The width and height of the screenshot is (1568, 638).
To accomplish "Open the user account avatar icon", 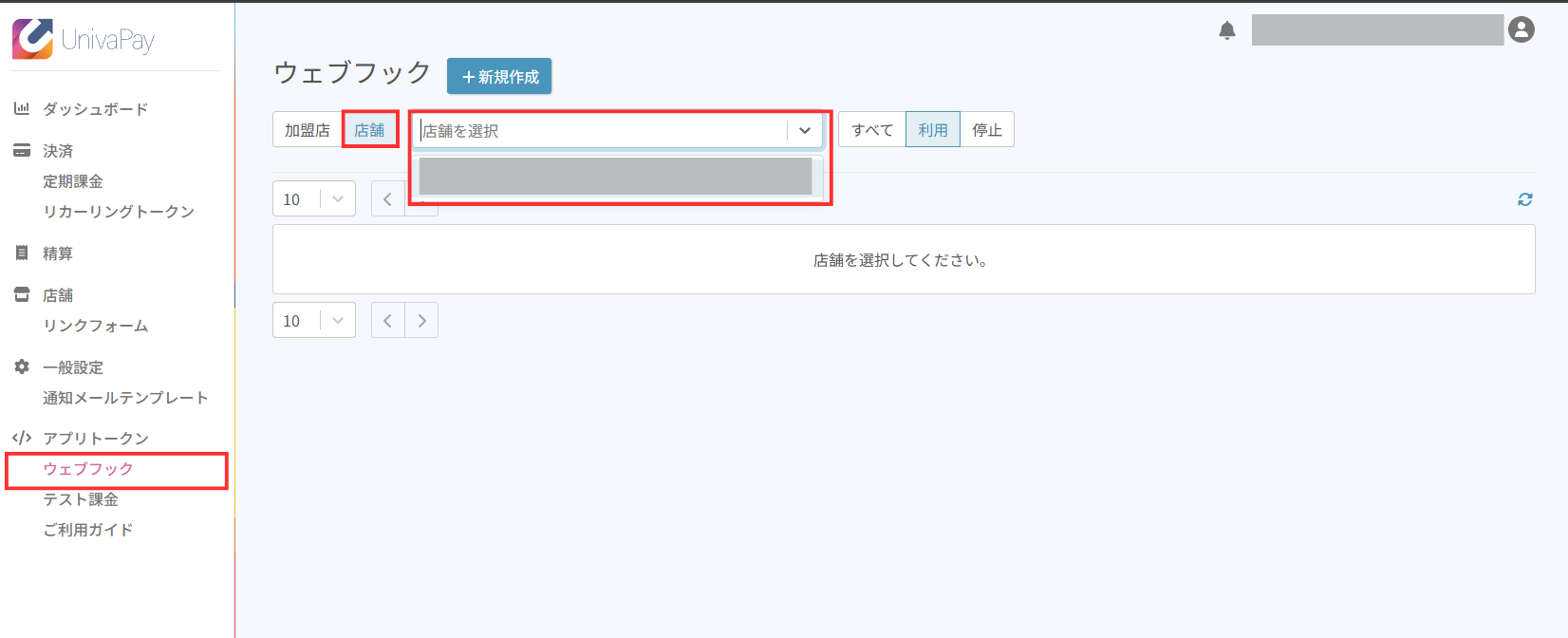I will point(1521,30).
